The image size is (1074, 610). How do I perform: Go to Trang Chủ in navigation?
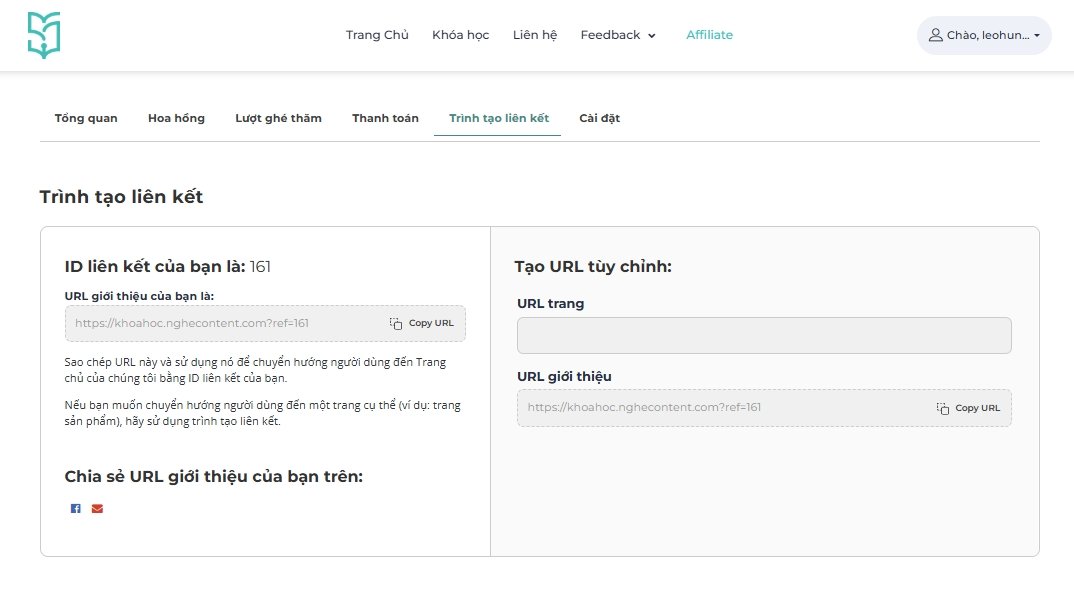(x=377, y=35)
